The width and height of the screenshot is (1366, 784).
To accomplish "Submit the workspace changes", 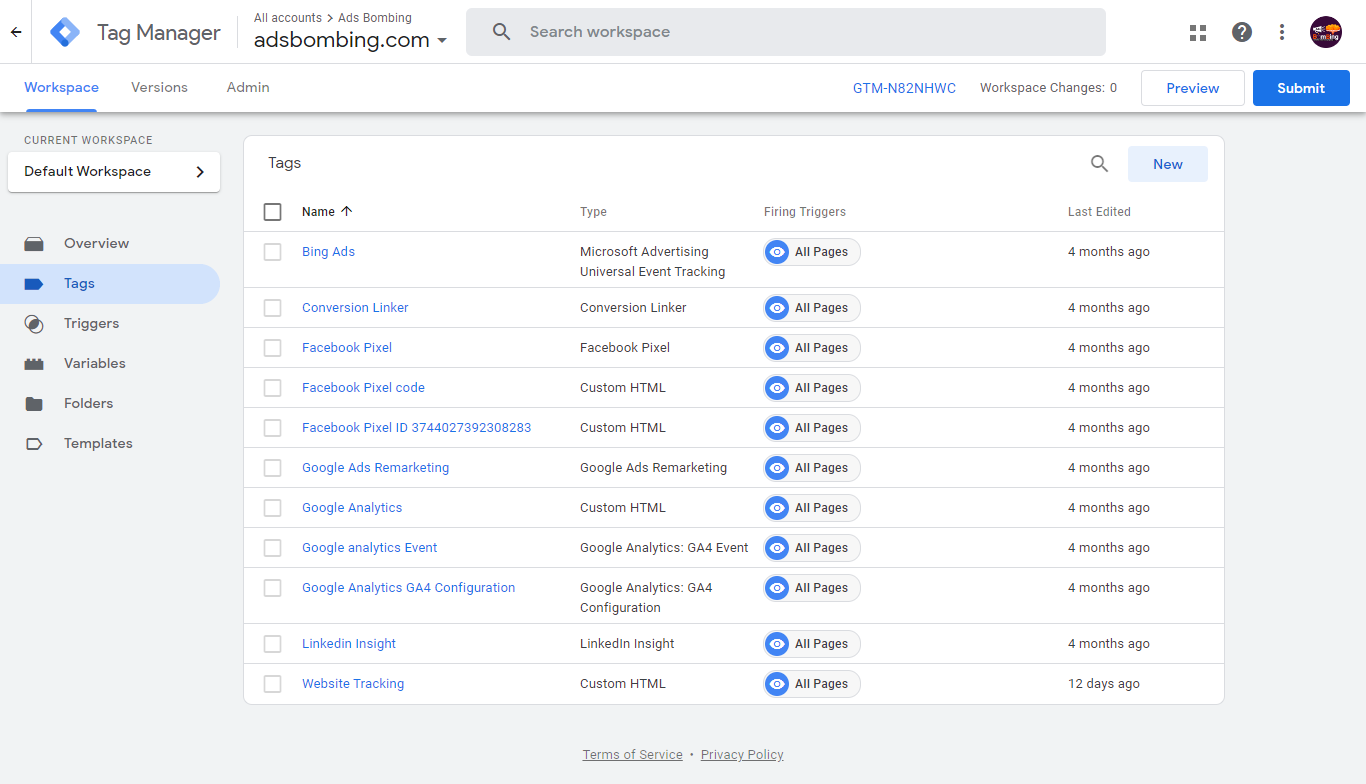I will click(1300, 87).
